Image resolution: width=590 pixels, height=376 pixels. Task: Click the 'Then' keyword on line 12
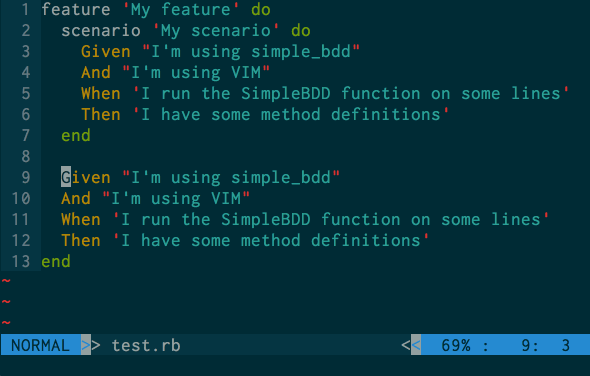[81, 241]
